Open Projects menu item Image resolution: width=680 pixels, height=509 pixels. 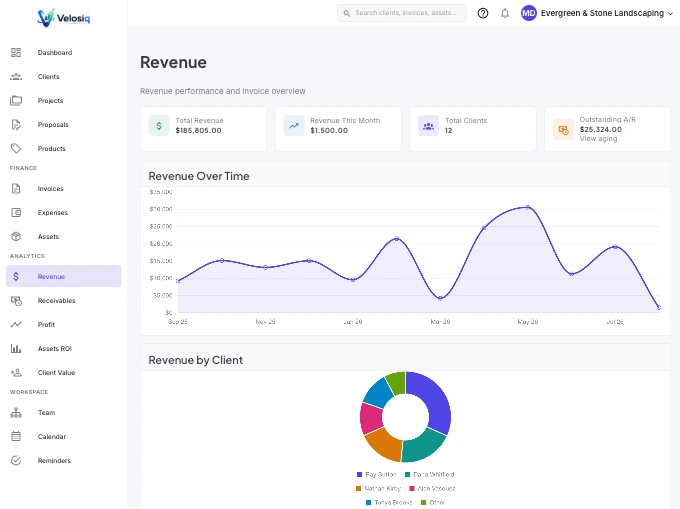tap(50, 101)
